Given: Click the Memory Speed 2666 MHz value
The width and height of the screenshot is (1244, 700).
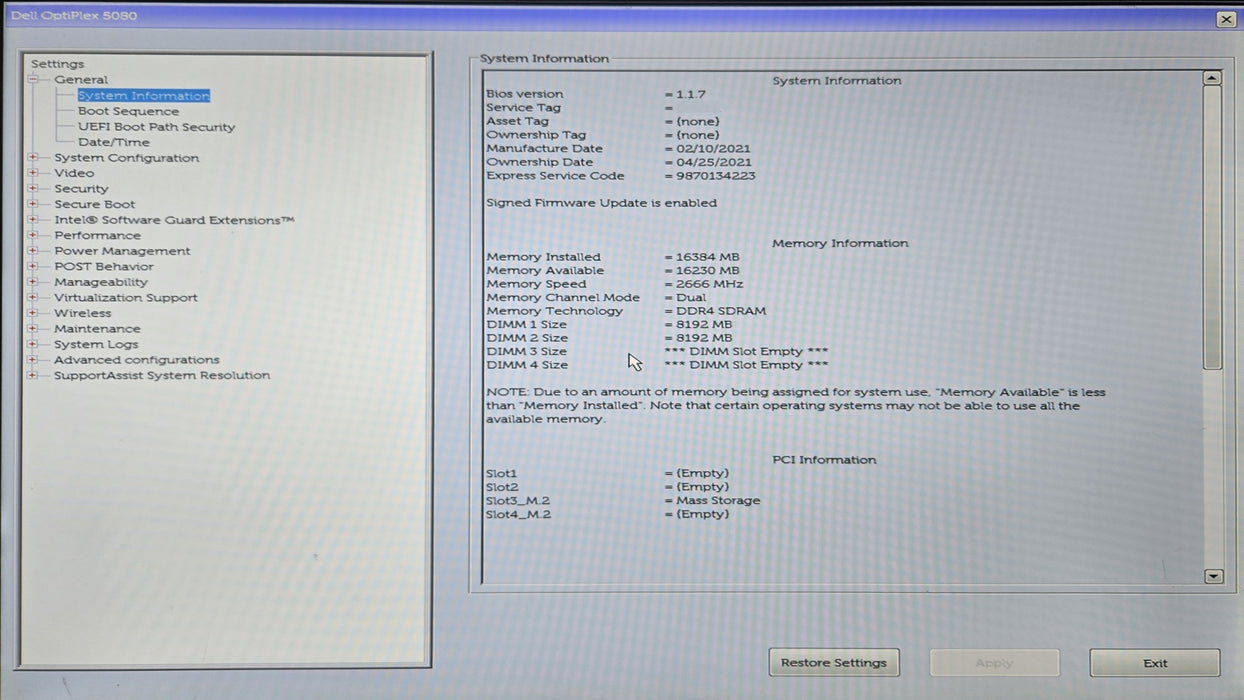Looking at the screenshot, I should (710, 284).
